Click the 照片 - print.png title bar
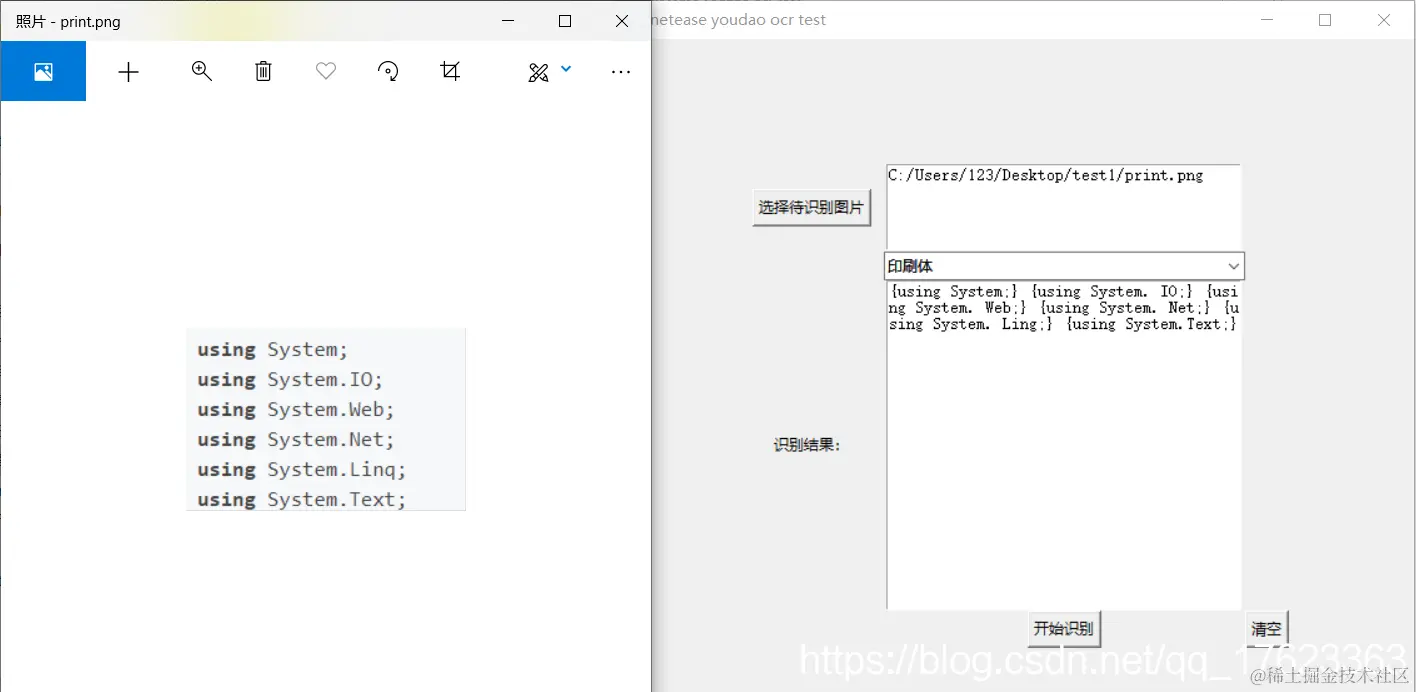1416x692 pixels. [x=200, y=20]
